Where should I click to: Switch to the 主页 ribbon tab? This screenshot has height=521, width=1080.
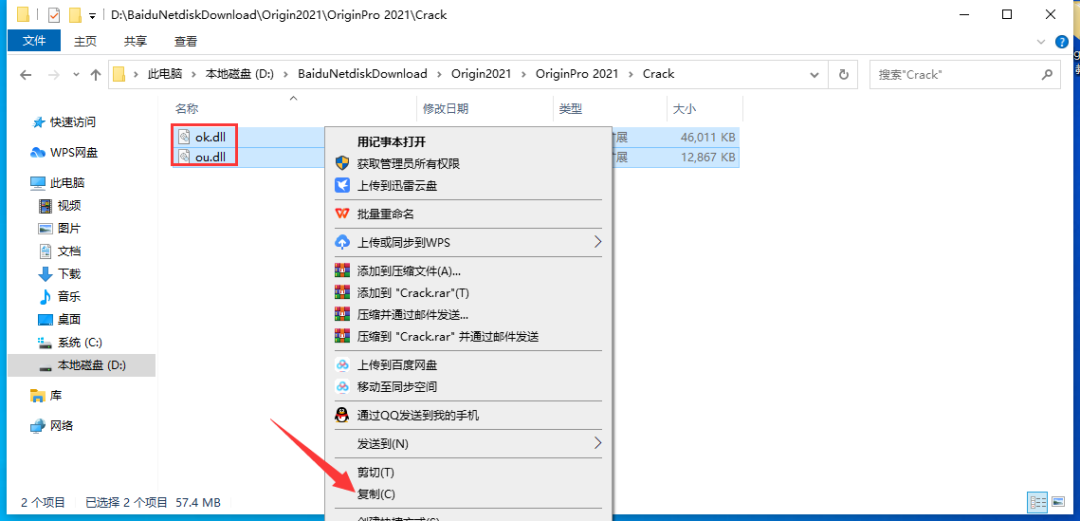85,41
